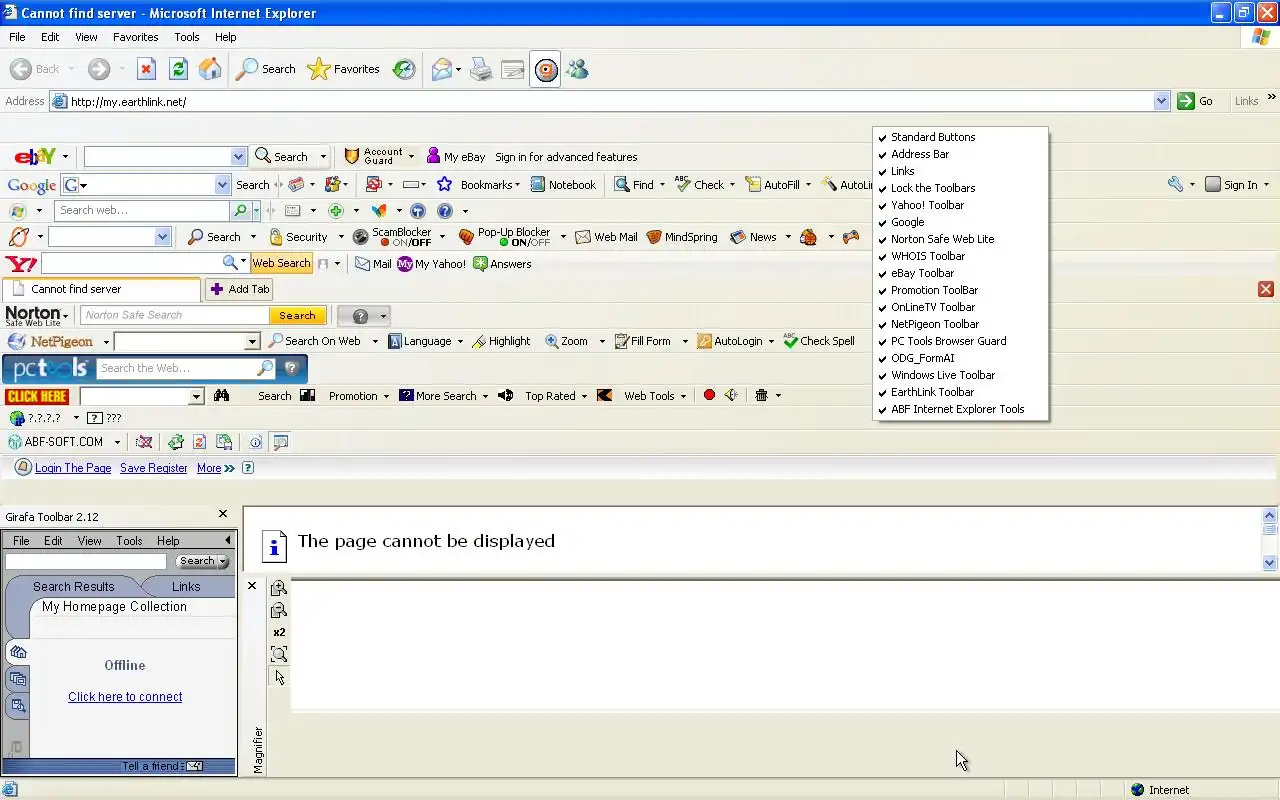Expand the More Search dropdown
Viewport: 1280px width, 800px height.
[485, 396]
